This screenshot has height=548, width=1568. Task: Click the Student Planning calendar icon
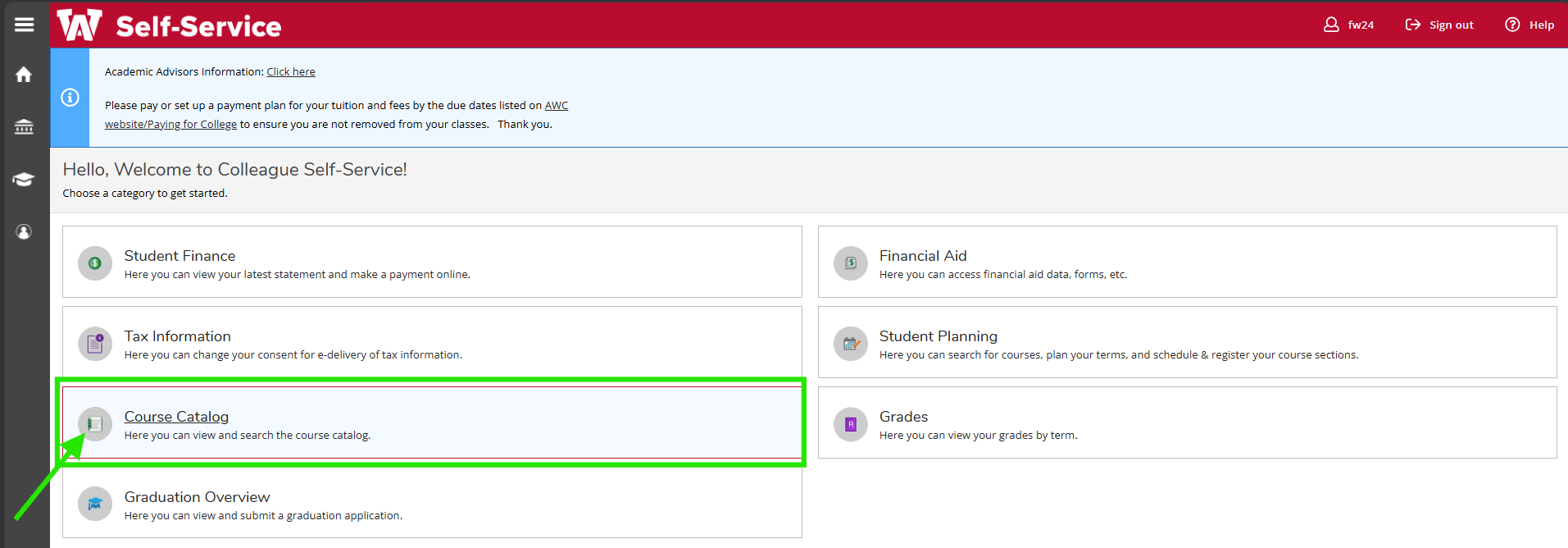(x=851, y=344)
